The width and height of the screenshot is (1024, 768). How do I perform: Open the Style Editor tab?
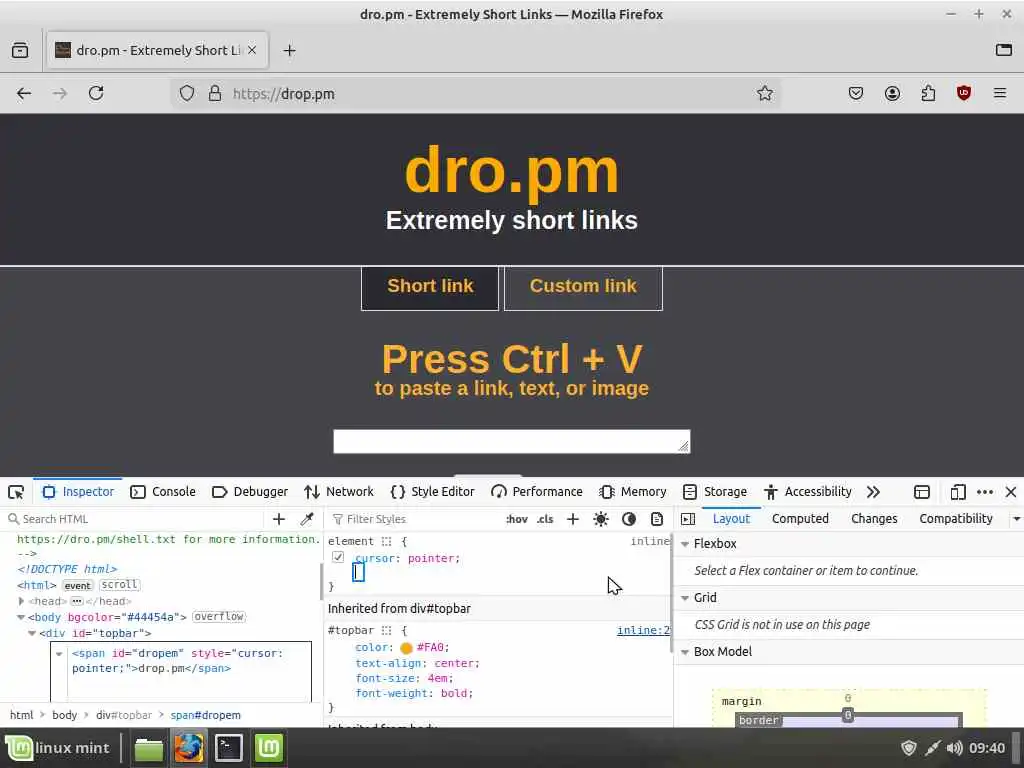click(x=432, y=492)
